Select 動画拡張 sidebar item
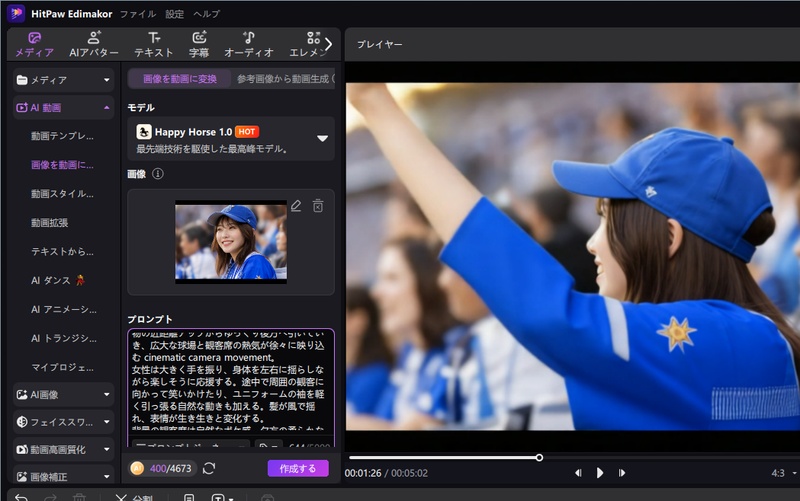This screenshot has height=501, width=800. 49,222
